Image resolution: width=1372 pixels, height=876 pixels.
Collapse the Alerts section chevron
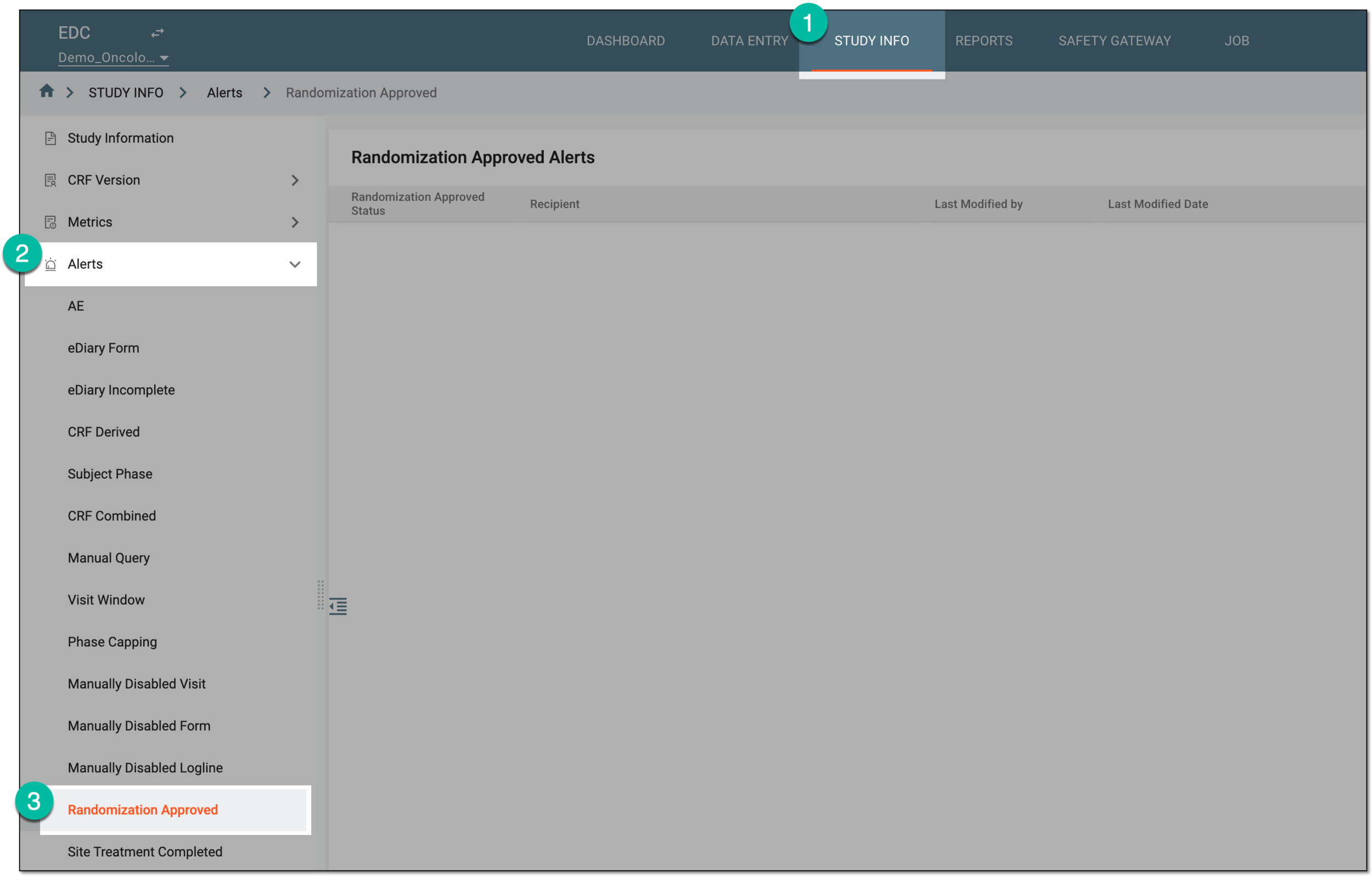coord(295,264)
